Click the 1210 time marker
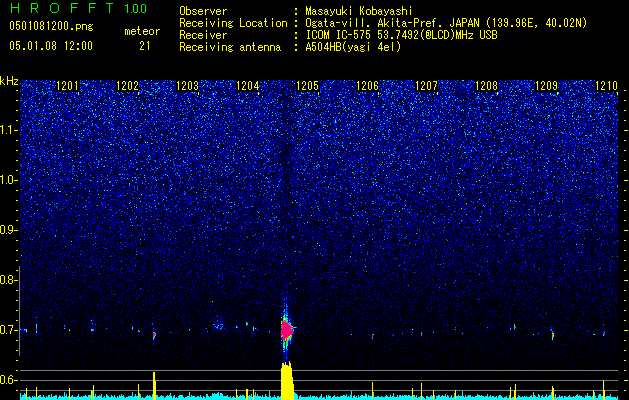 (x=607, y=86)
